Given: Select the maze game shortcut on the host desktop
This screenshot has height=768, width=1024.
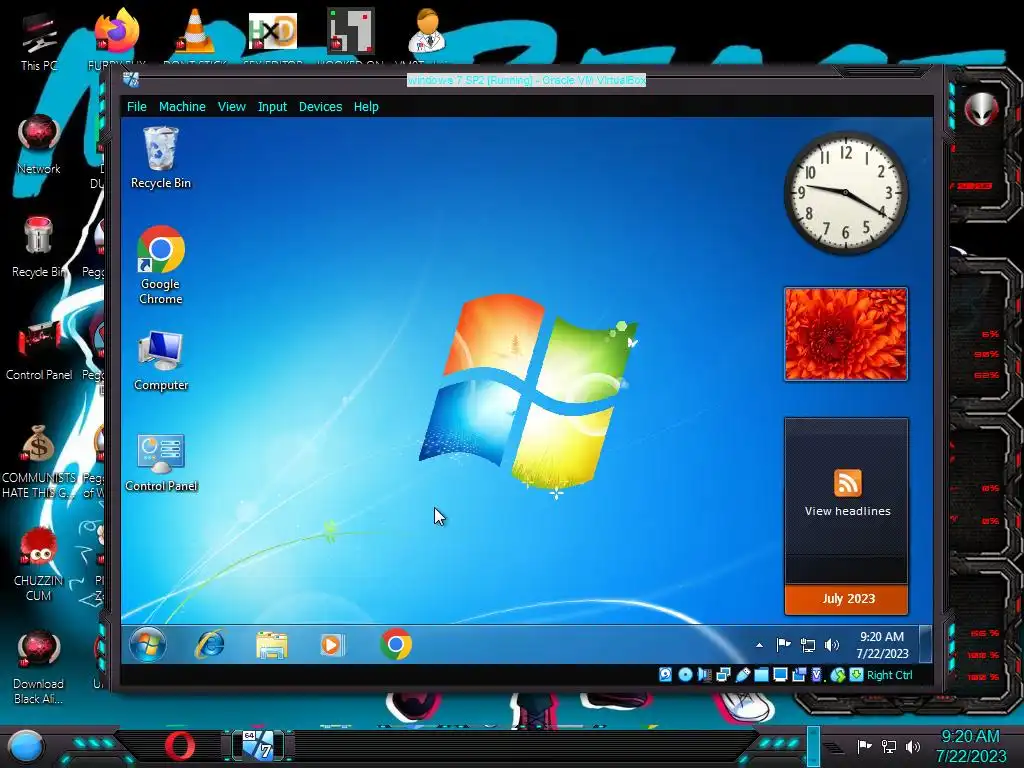Looking at the screenshot, I should [351, 31].
